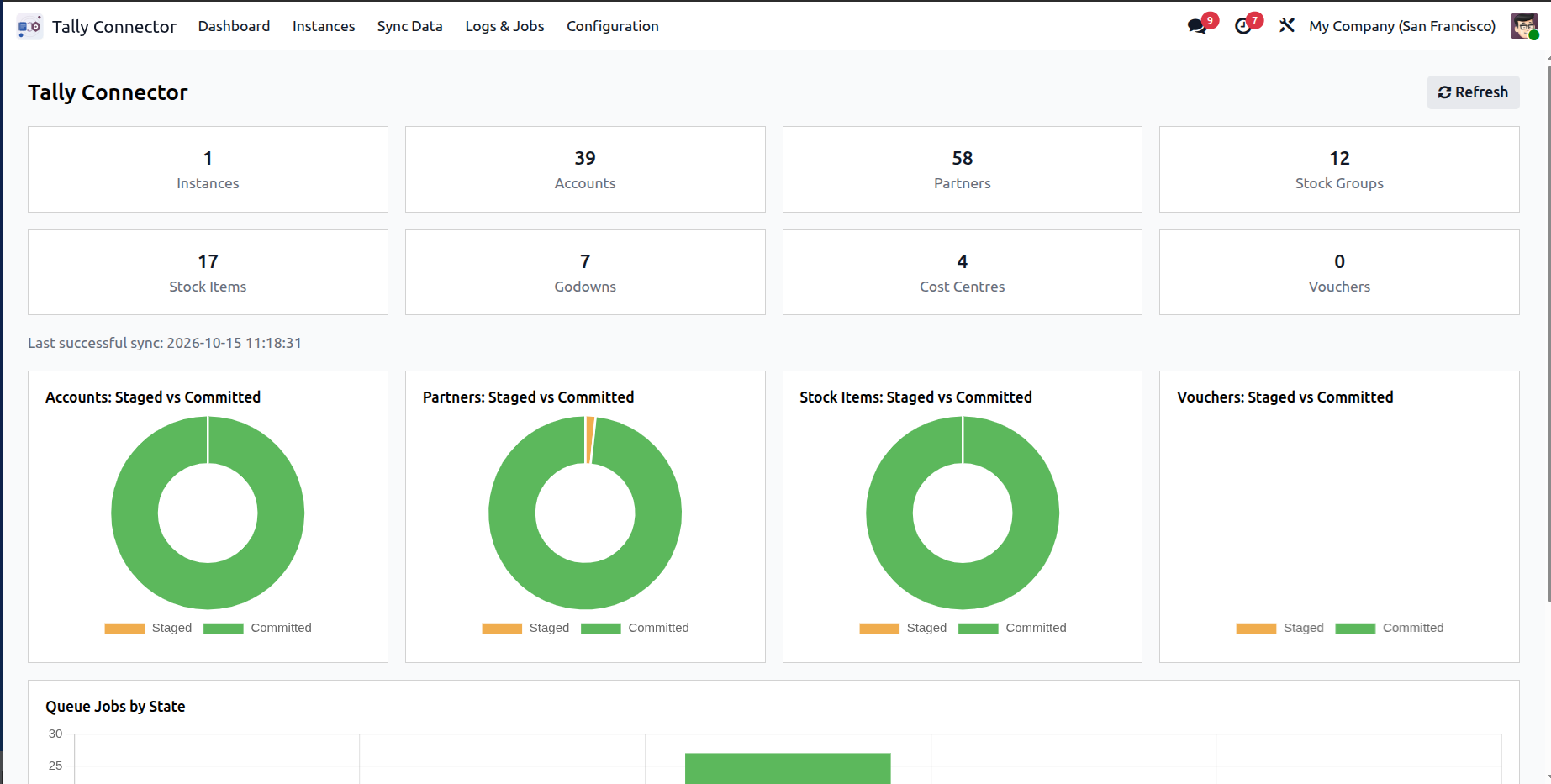Open the 12 Stock Groups card
Screen dimensions: 1551x784
[1339, 169]
